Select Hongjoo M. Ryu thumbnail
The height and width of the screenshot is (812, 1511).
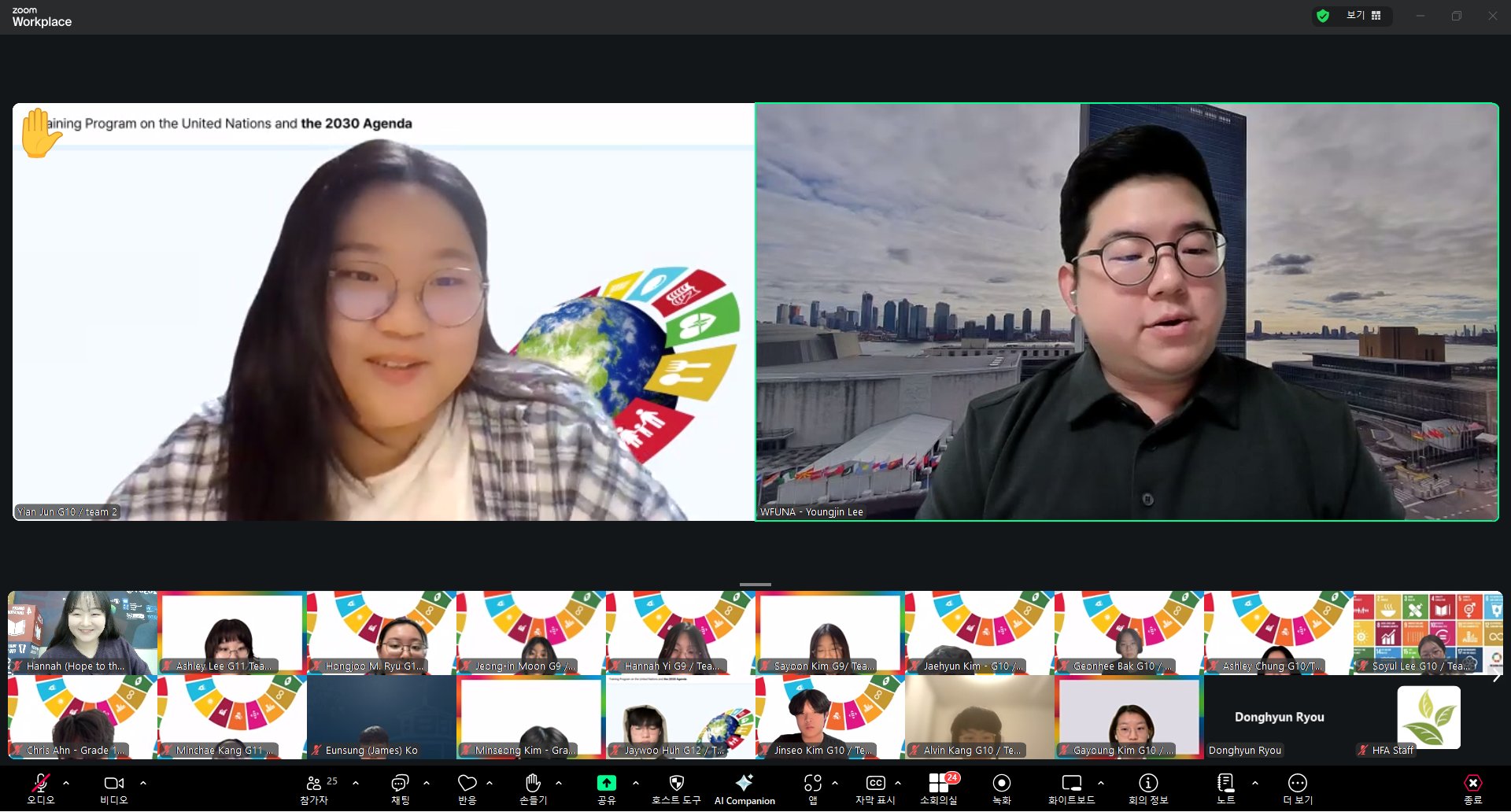[382, 633]
